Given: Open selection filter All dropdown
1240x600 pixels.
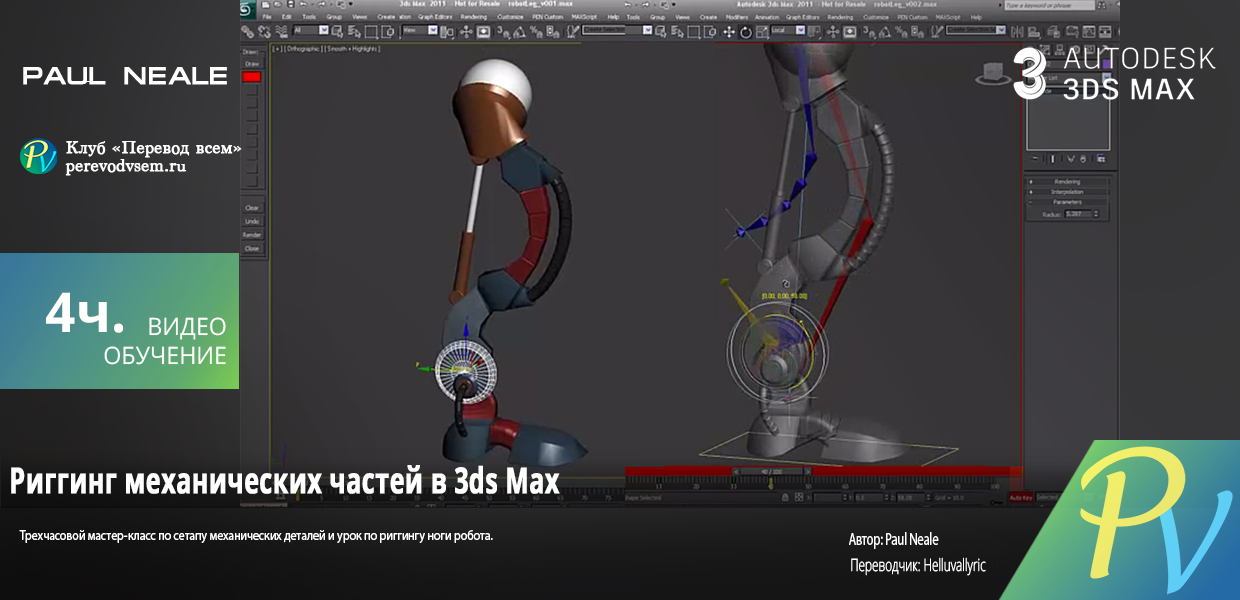Looking at the screenshot, I should (311, 30).
